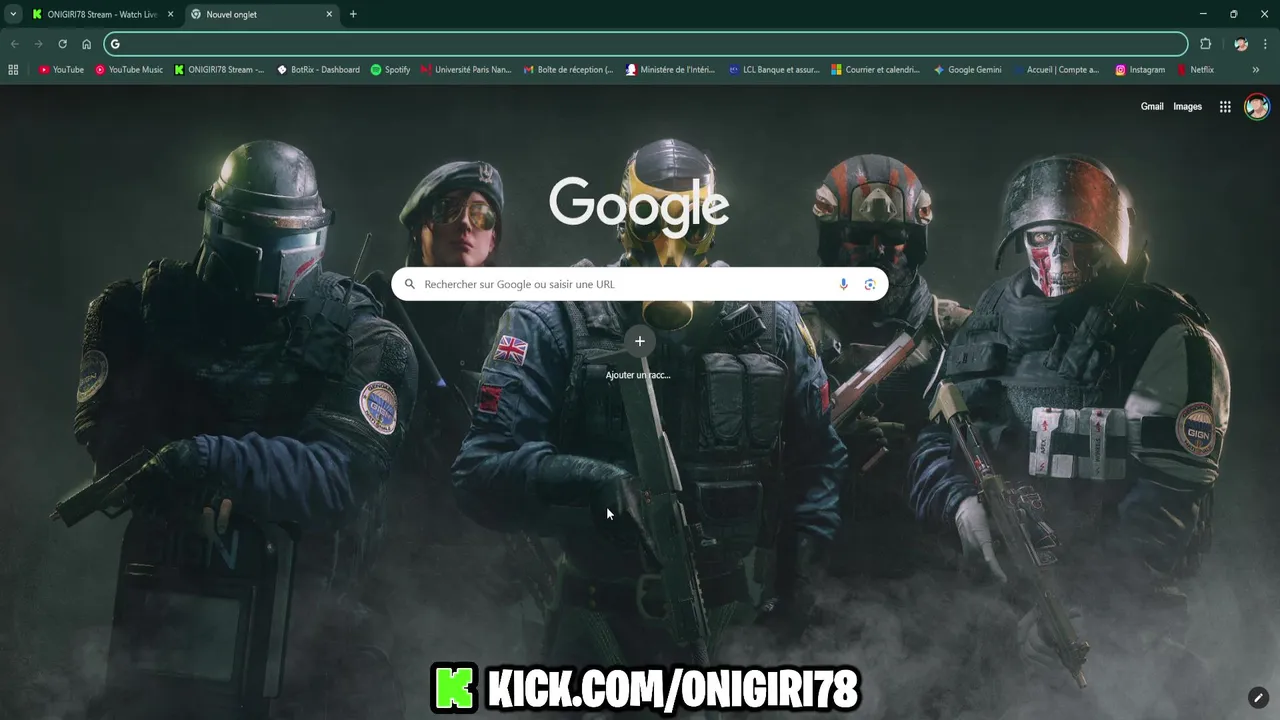Image resolution: width=1280 pixels, height=720 pixels.
Task: Open the Gmail link
Action: pyautogui.click(x=1152, y=107)
